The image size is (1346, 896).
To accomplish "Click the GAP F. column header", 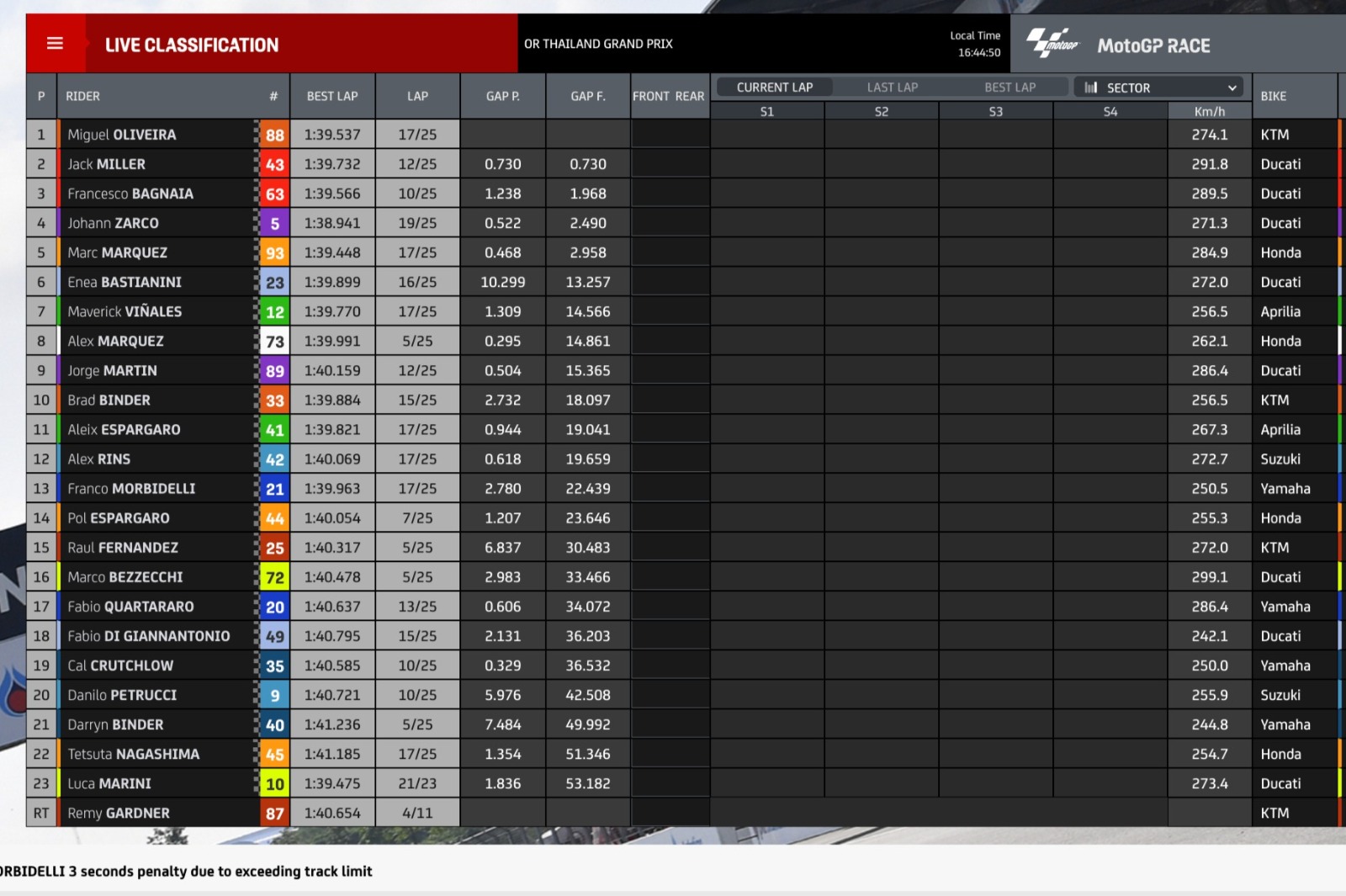I will pyautogui.click(x=587, y=96).
